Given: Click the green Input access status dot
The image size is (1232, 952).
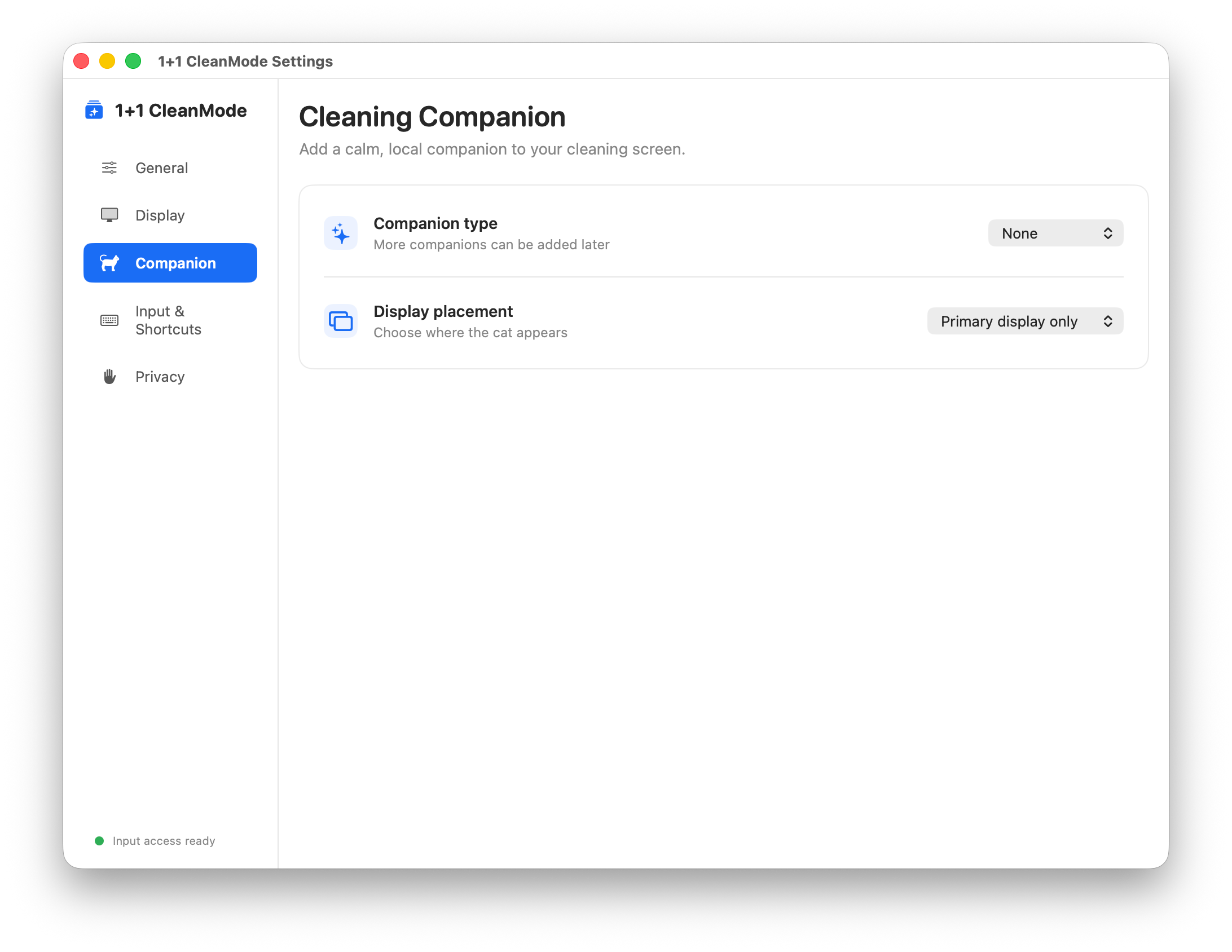Looking at the screenshot, I should [x=99, y=841].
